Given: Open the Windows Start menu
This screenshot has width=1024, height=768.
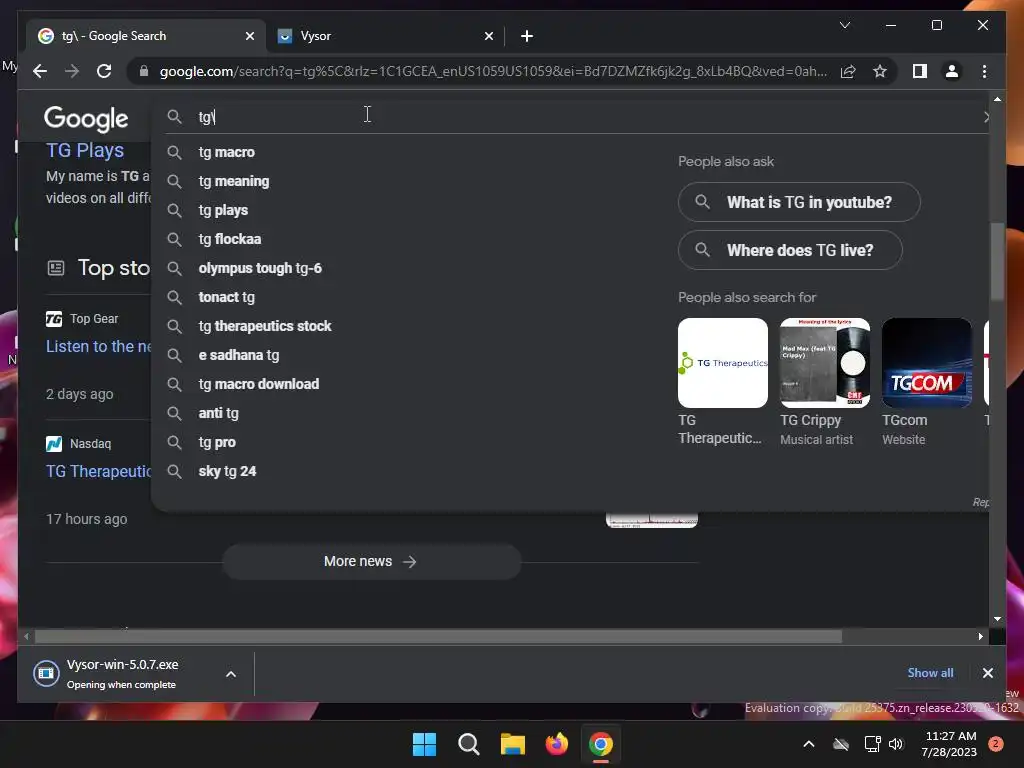Looking at the screenshot, I should pos(424,744).
